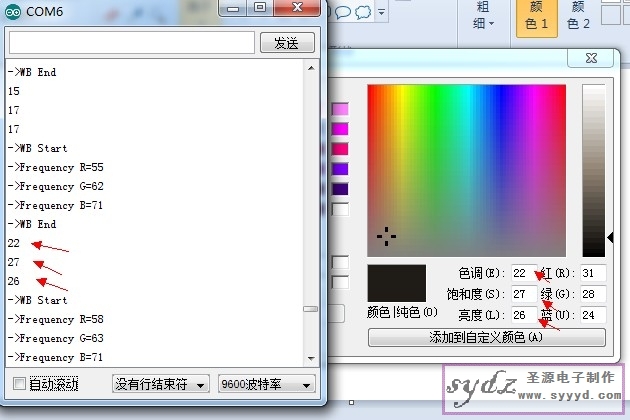Click the output value '22'
Screen dimensions: 630x420
(13, 243)
